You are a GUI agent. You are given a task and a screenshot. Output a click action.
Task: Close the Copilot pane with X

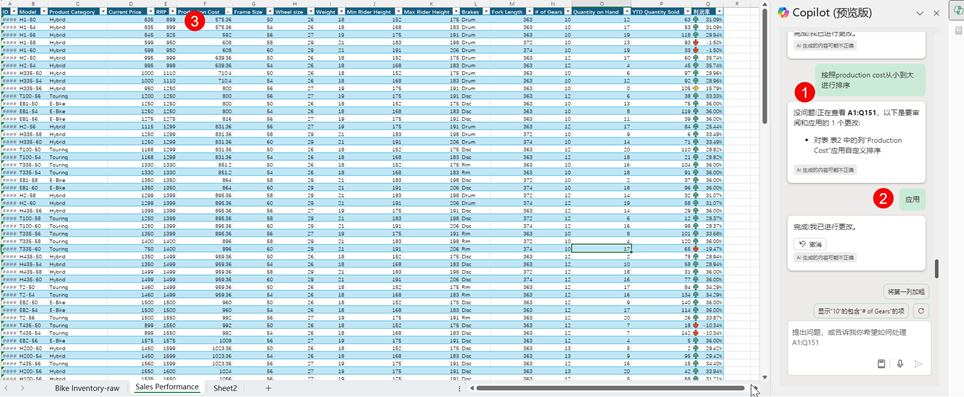[x=936, y=13]
